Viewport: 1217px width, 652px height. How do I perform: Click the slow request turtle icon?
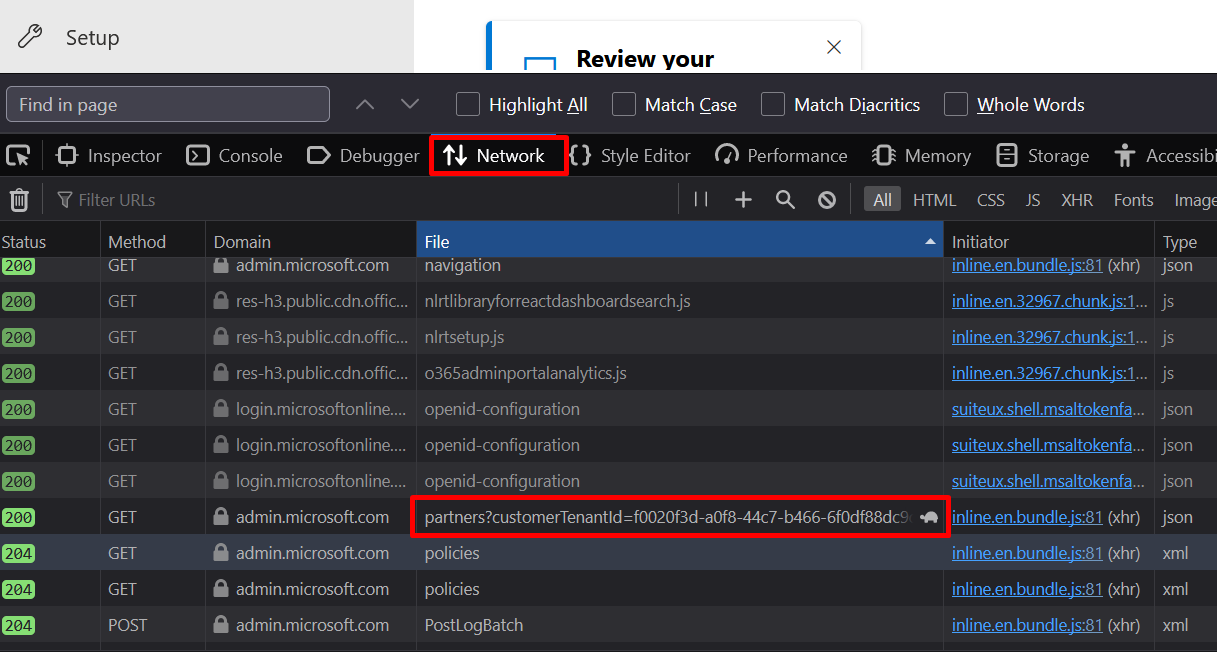pos(929,518)
